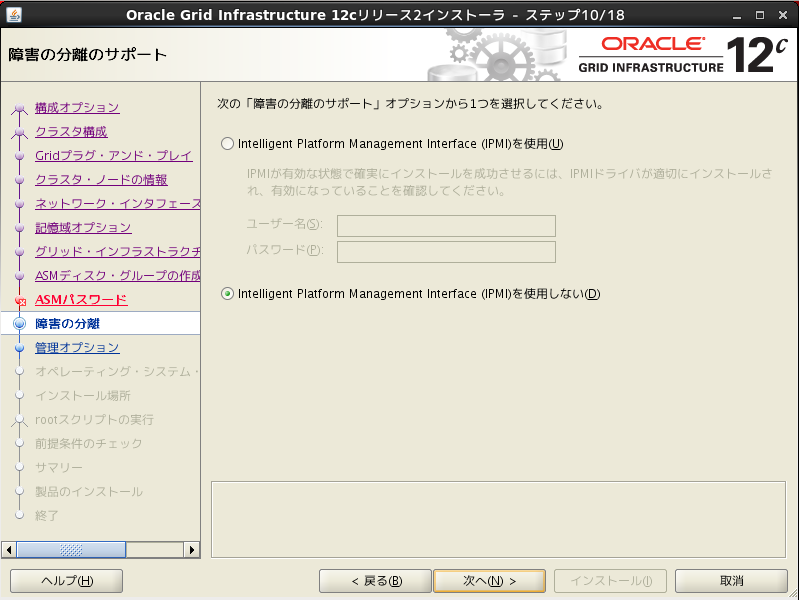Click the ASMパスワード error step icon
799x600 pixels.
point(19,300)
